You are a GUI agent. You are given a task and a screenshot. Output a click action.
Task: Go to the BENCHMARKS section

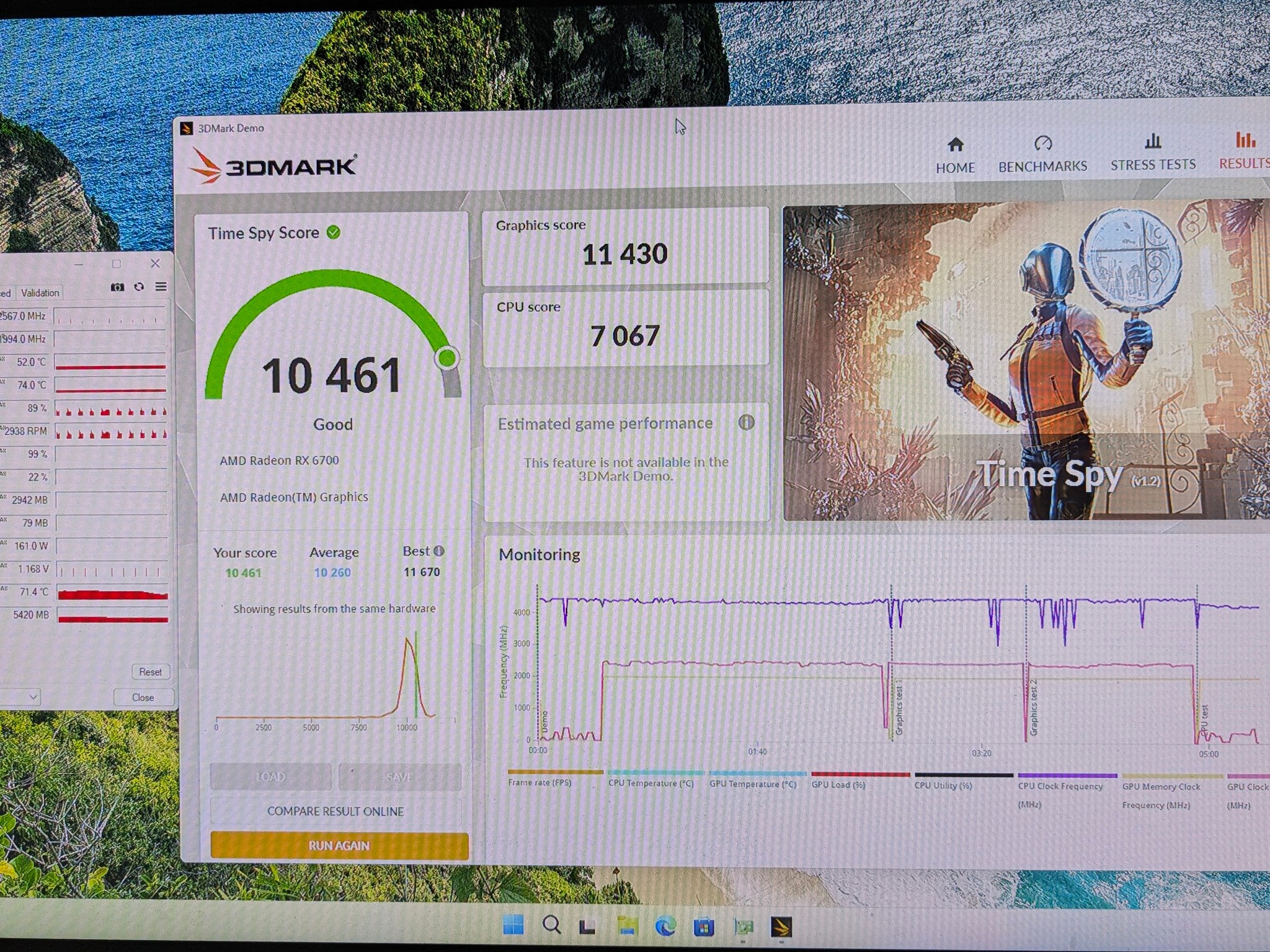click(1042, 154)
